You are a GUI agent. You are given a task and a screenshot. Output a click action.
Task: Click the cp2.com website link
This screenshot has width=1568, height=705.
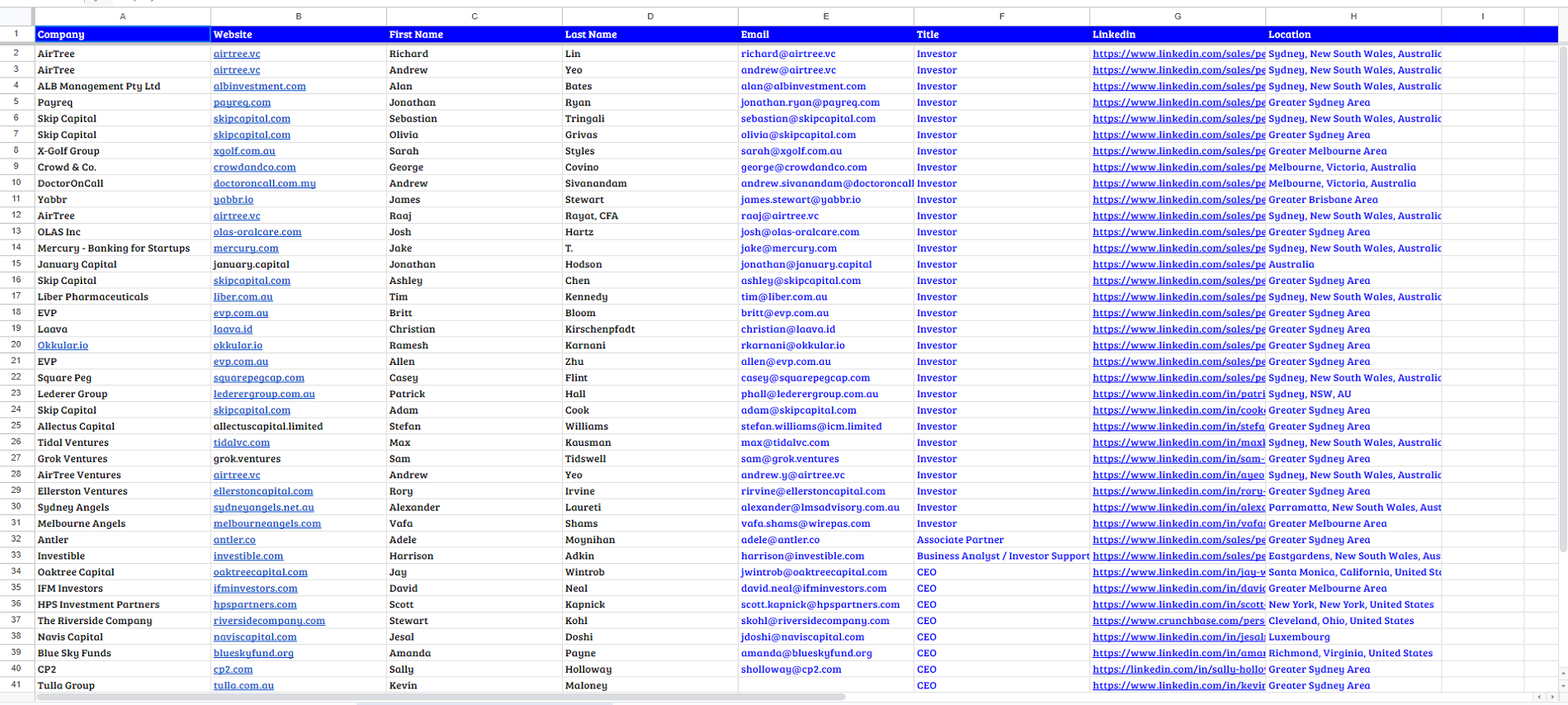coord(233,670)
